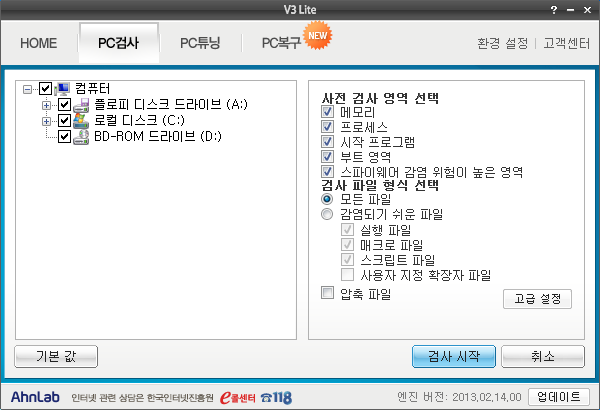
Task: Click the 업데이트 button
Action: click(559, 397)
